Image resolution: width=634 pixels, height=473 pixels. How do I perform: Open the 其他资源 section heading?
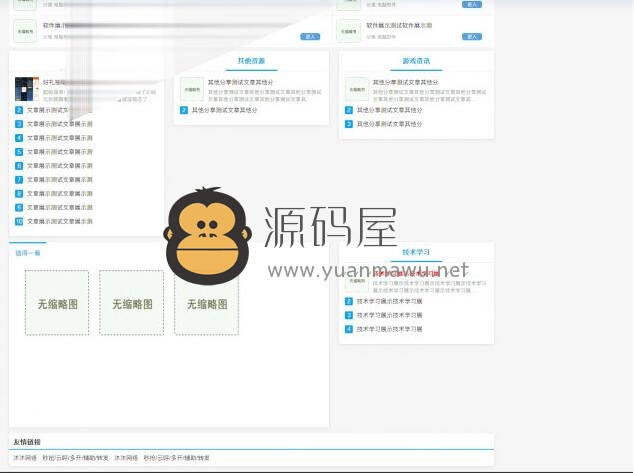pos(251,61)
